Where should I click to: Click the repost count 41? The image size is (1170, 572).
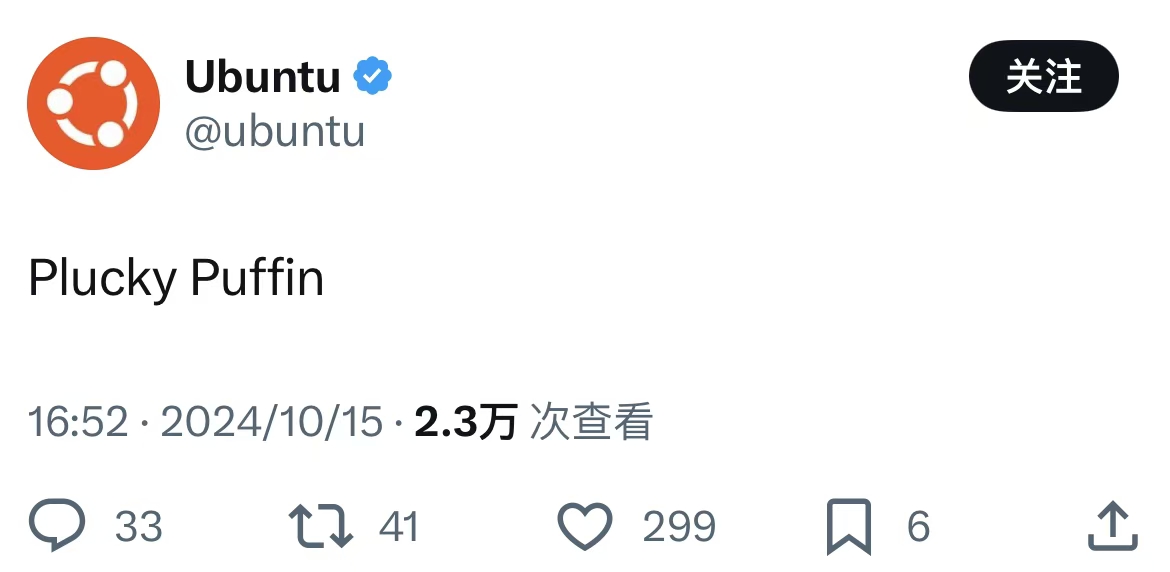point(399,526)
